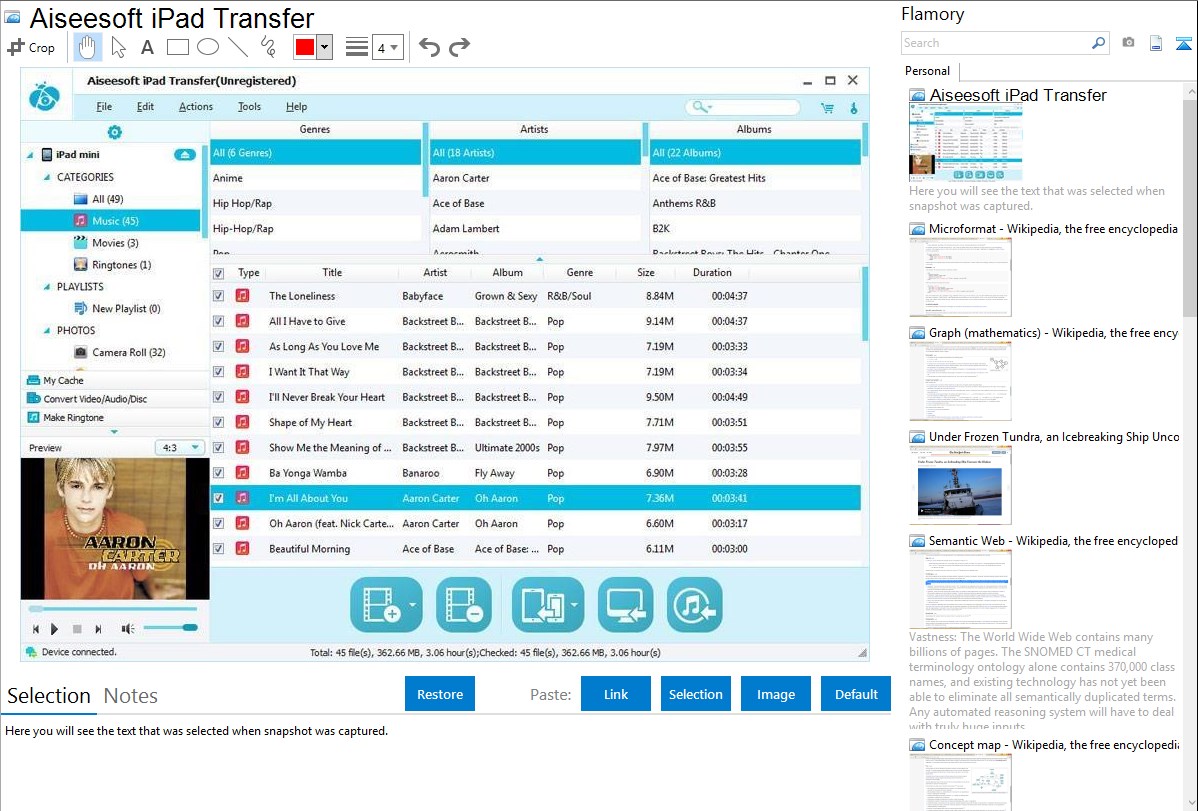Choose the arrow pointer tool
The image size is (1198, 811).
pyautogui.click(x=118, y=47)
